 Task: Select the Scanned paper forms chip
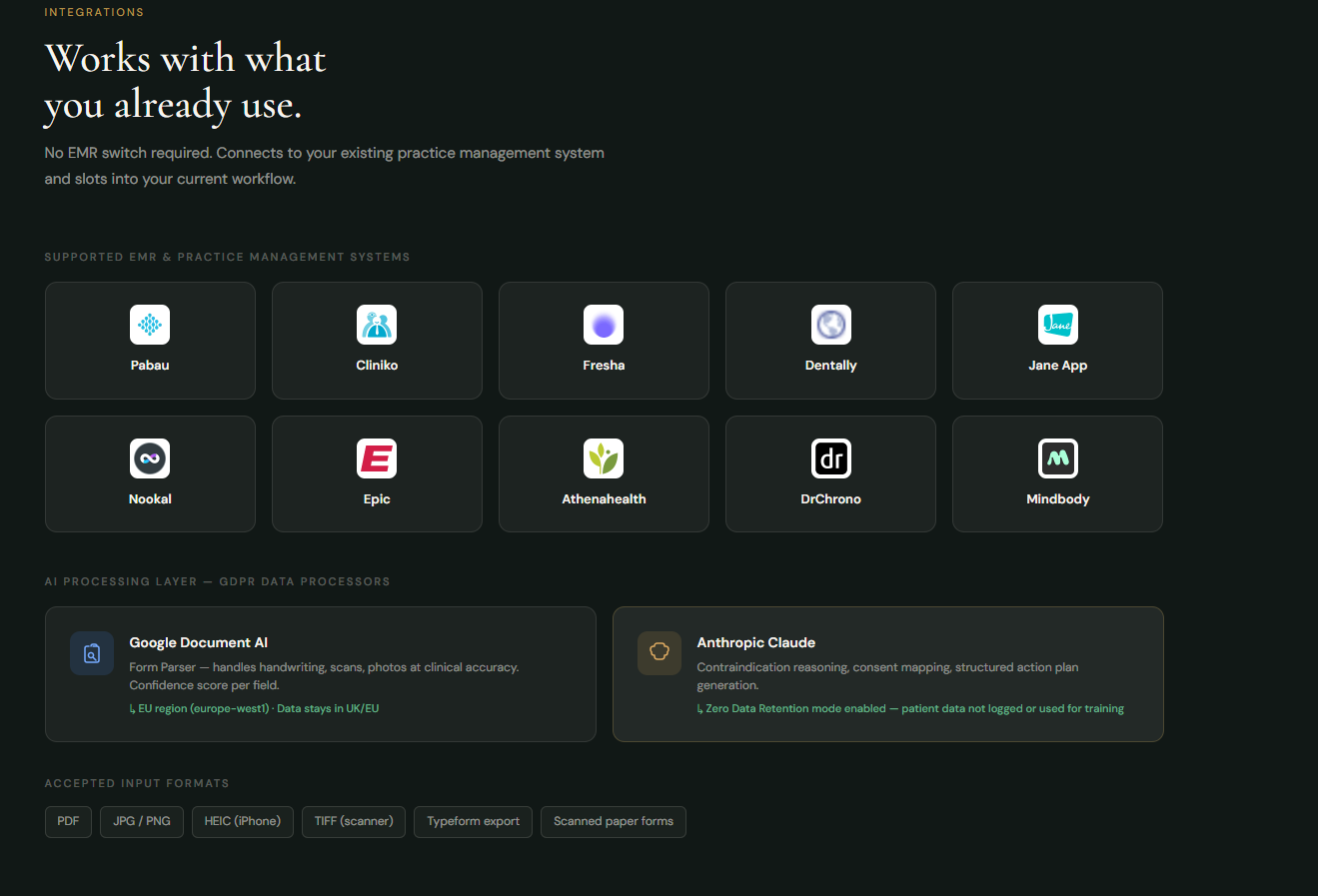614,821
